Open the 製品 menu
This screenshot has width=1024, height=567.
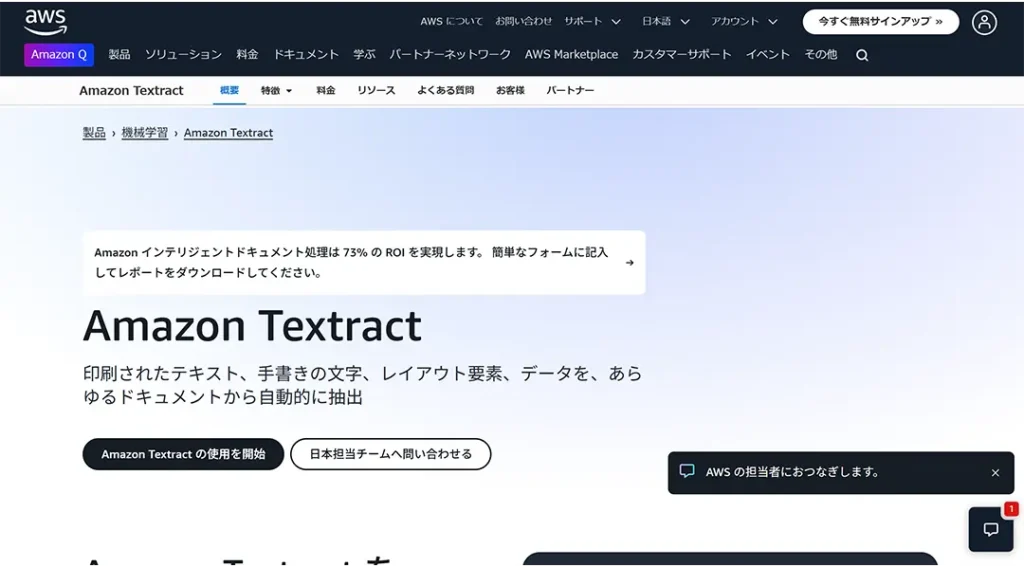tap(119, 55)
